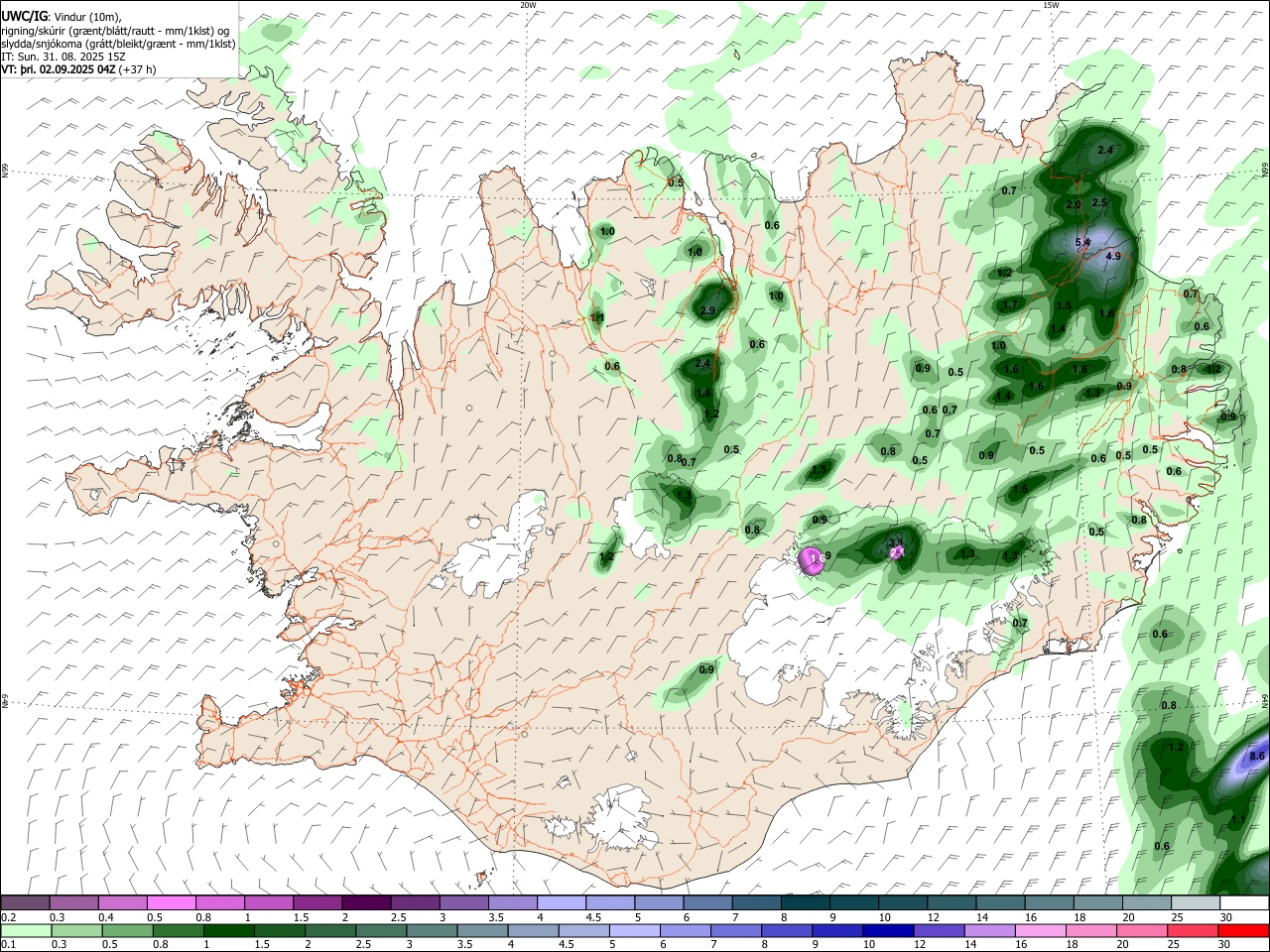Click the 5.4 precipitation value in the northeast
This screenshot has width=1270, height=952.
tap(1082, 242)
